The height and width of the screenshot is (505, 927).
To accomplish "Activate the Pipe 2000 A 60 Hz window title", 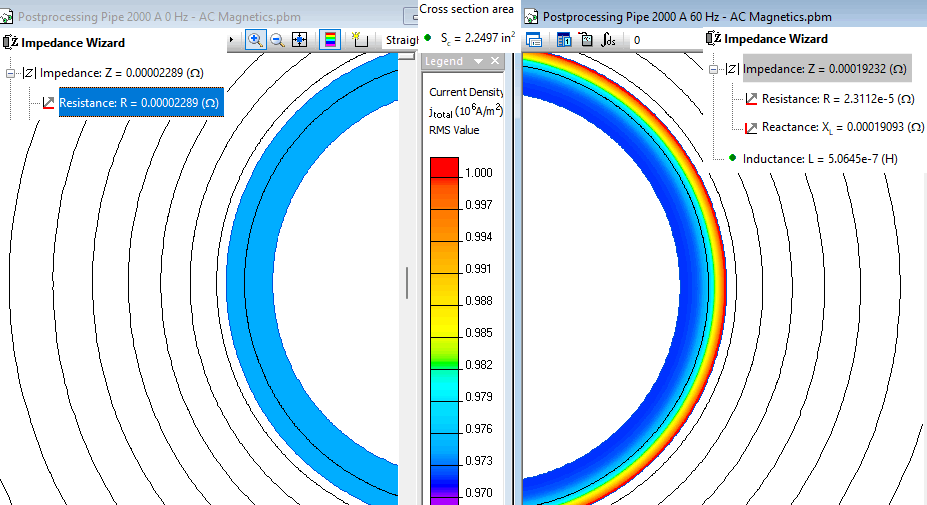I will (687, 17).
